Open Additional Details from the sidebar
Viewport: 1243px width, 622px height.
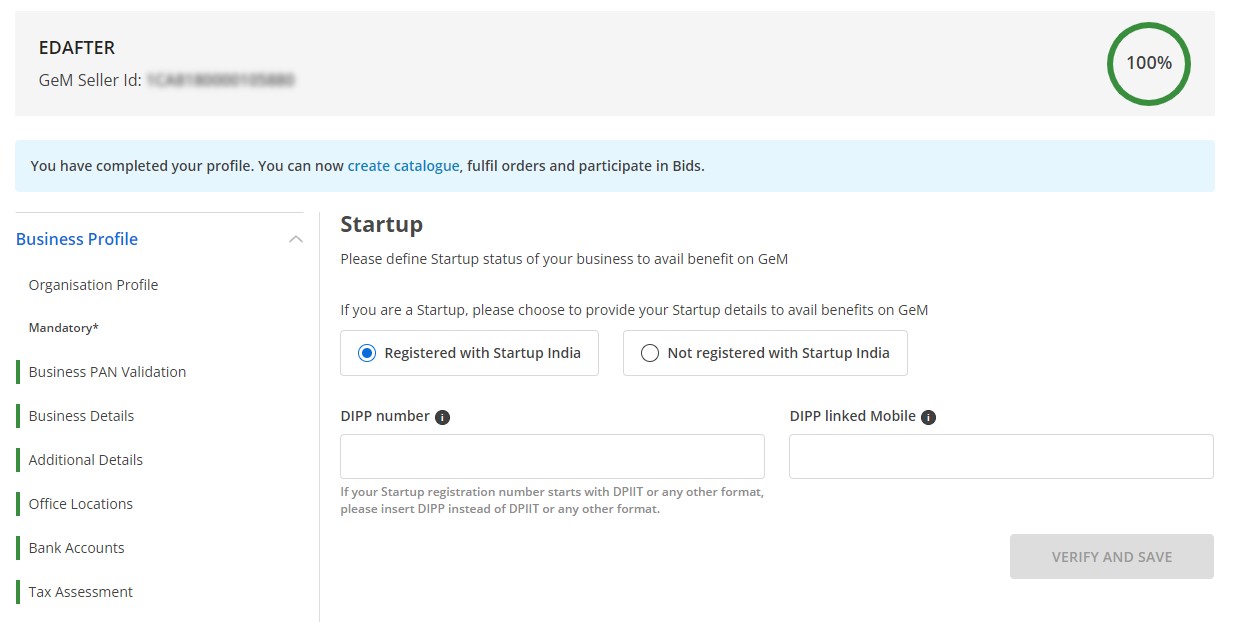[85, 459]
